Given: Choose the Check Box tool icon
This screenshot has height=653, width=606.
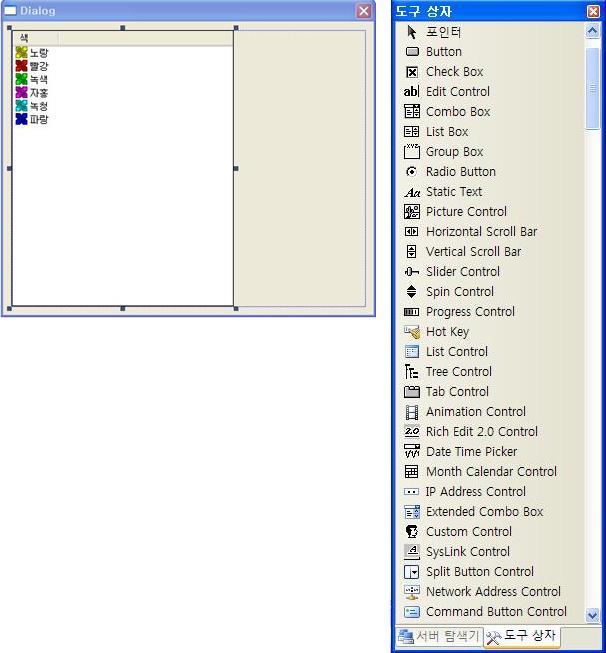Looking at the screenshot, I should coord(411,72).
